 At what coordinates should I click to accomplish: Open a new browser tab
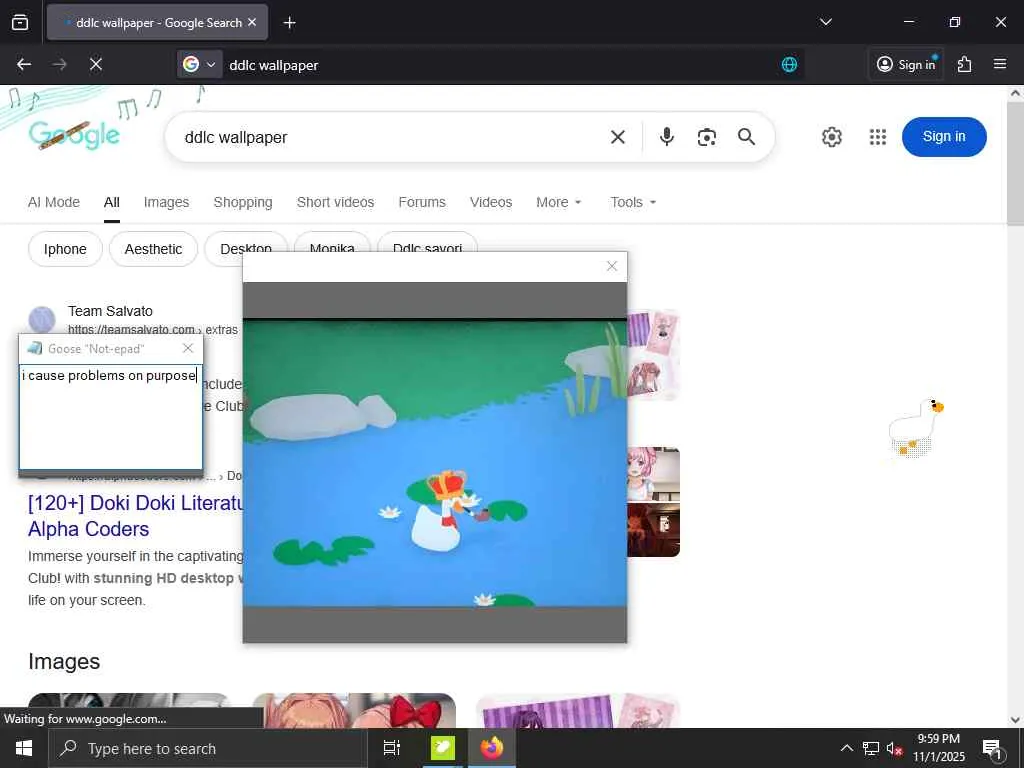289,23
